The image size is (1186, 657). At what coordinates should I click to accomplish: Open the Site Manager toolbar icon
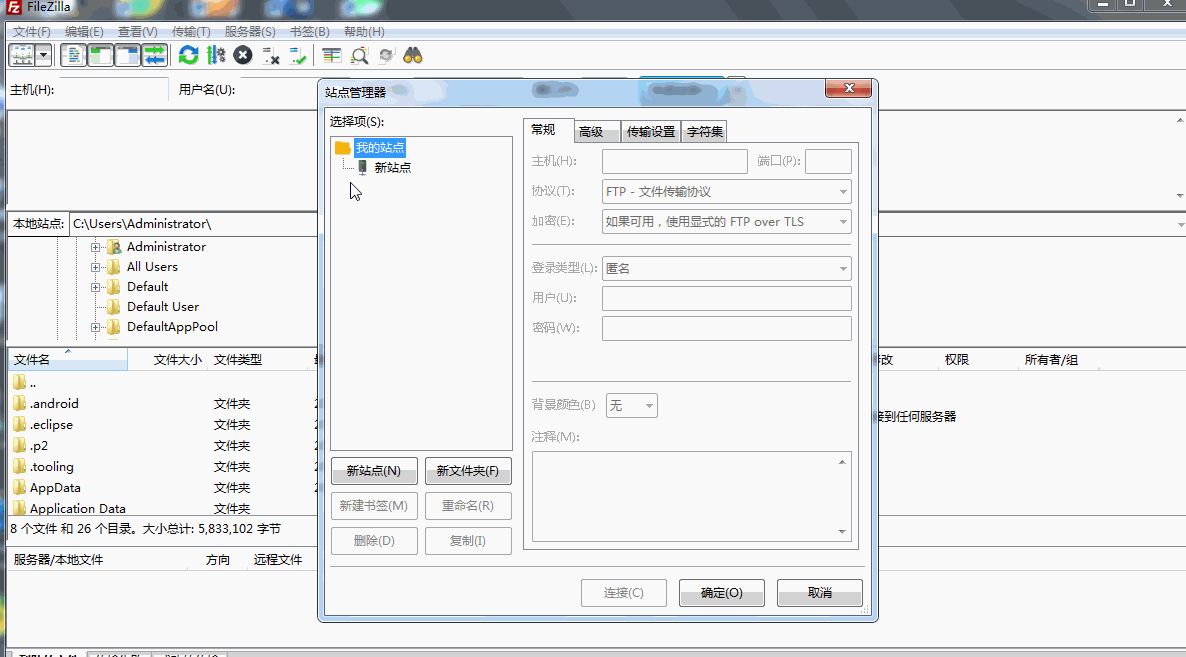coord(22,55)
